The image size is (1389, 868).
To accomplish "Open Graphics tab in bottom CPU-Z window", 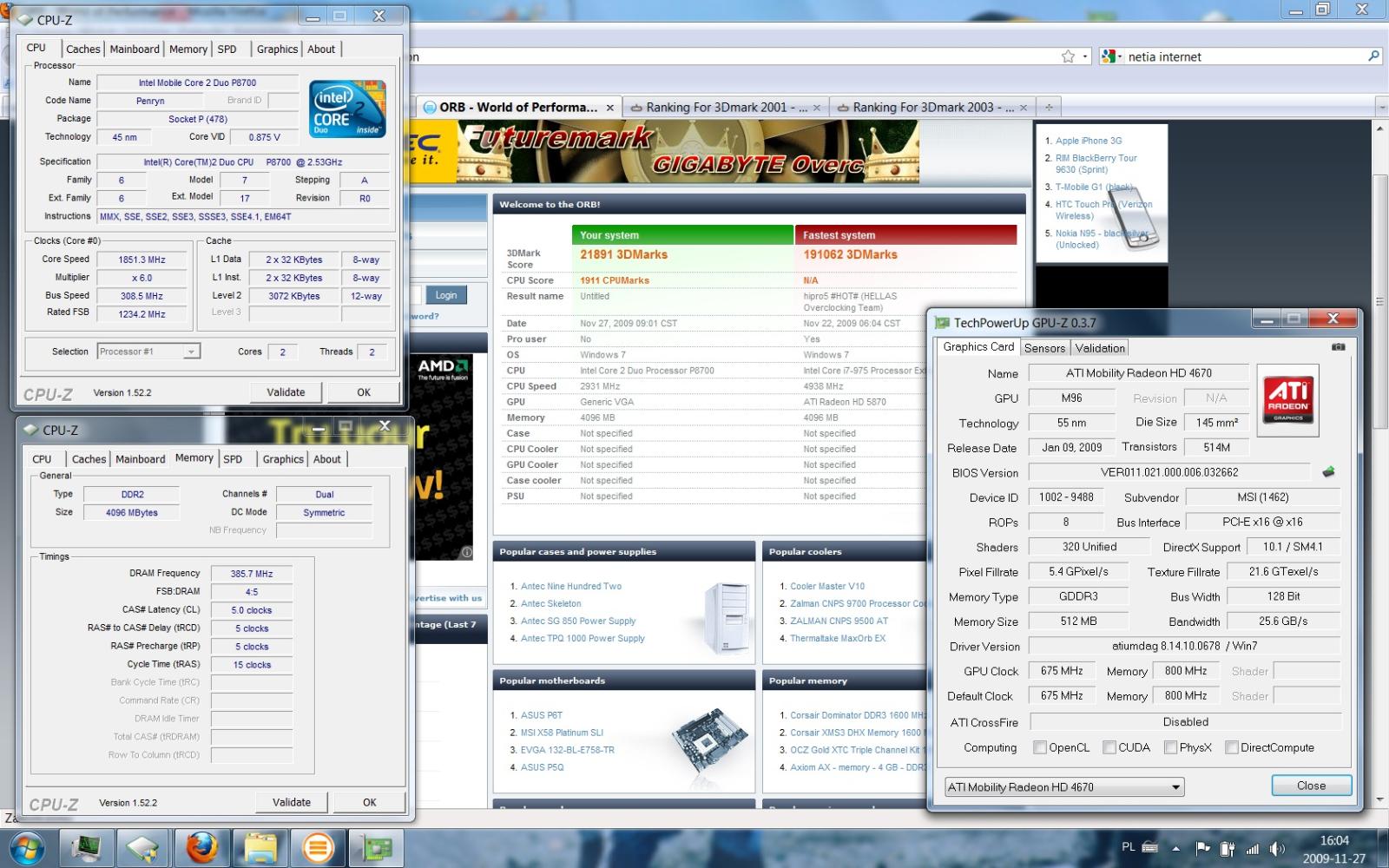I will [x=283, y=459].
